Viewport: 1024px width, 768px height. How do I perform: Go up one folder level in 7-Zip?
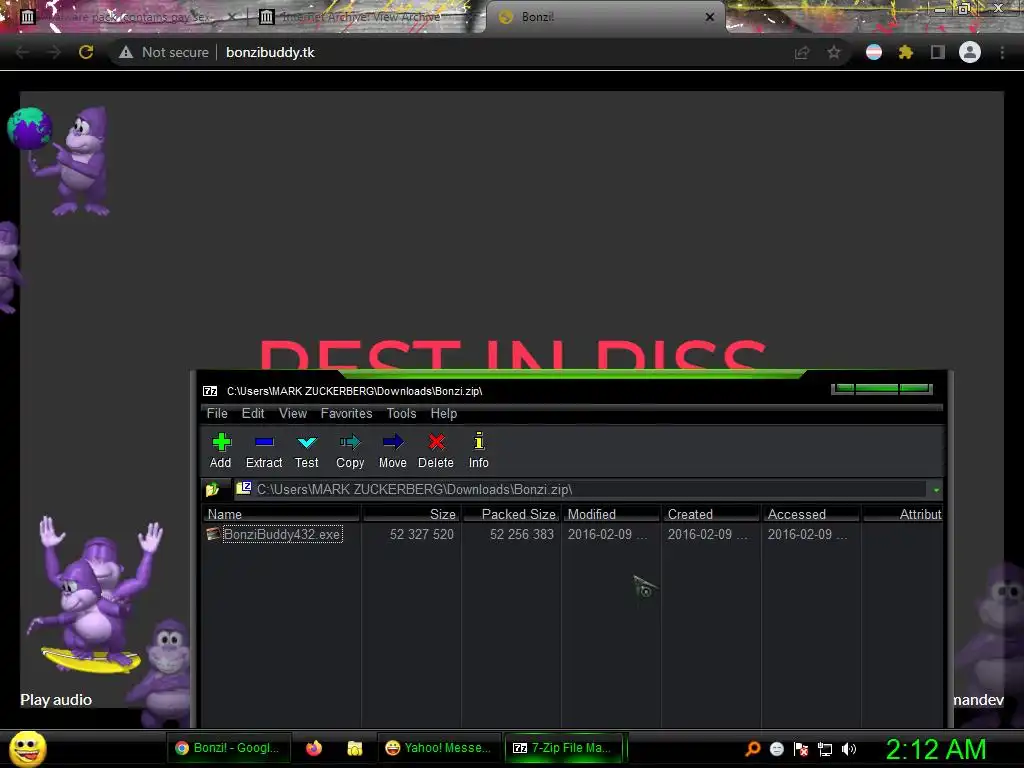point(213,489)
